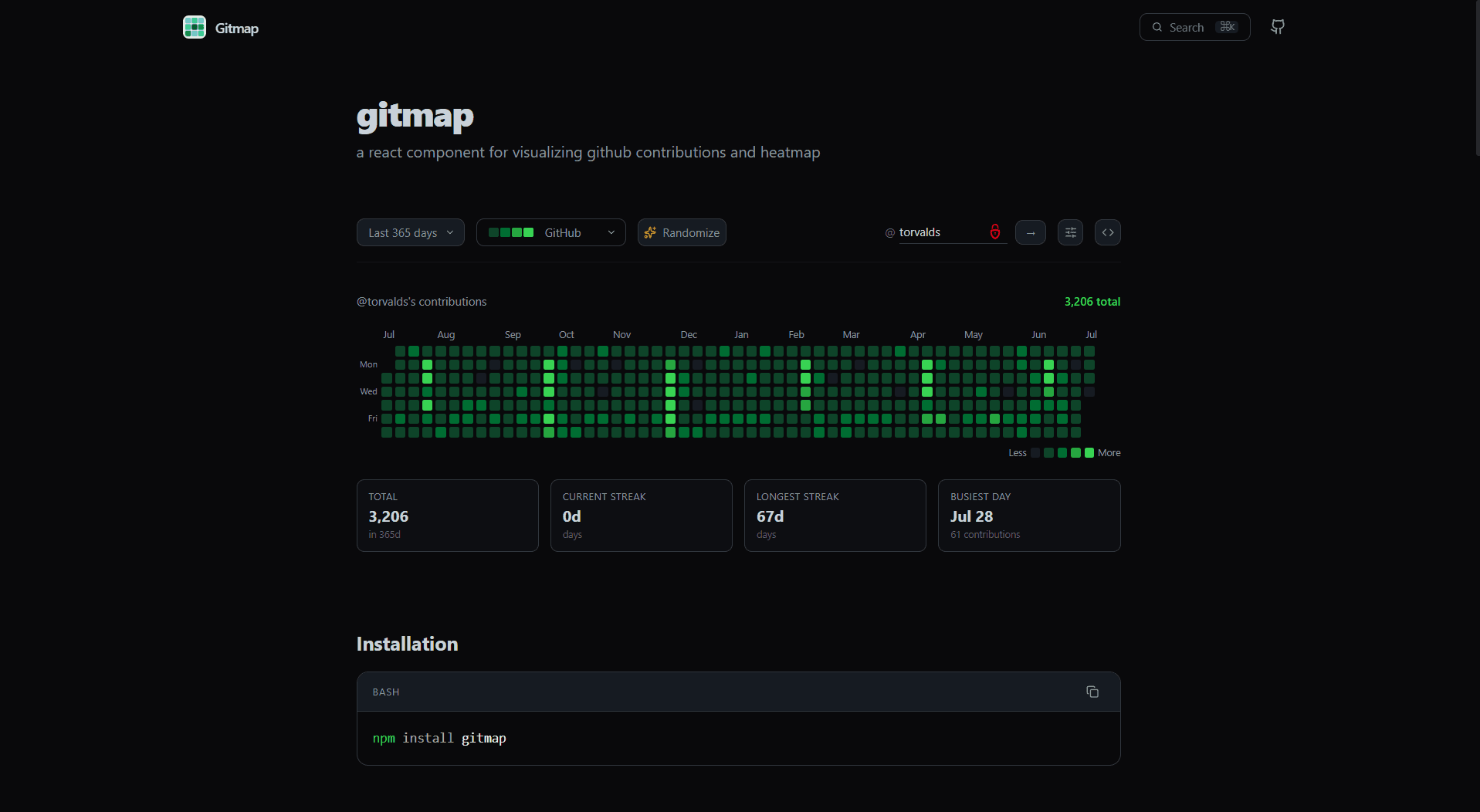This screenshot has width=1480, height=812.
Task: Click the Less legend label
Action: (1017, 453)
